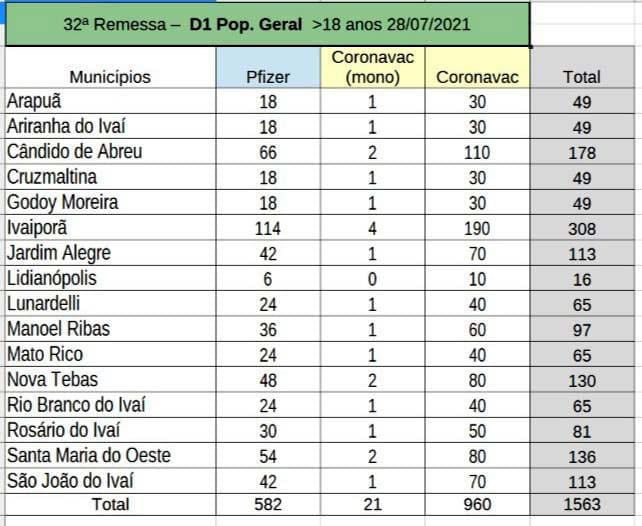Click the Coronavac total cell 960

(477, 505)
